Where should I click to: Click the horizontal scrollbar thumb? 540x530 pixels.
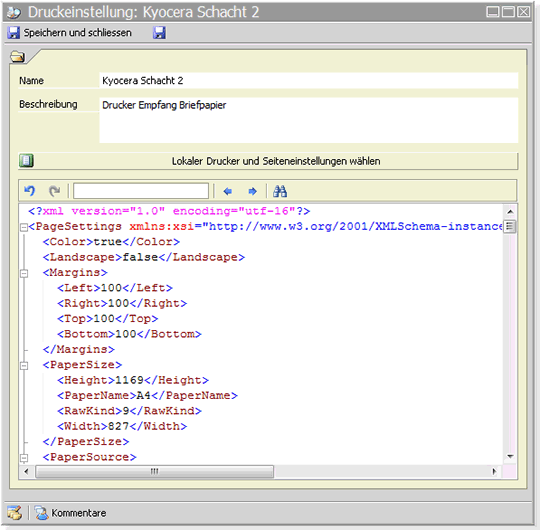pyautogui.click(x=155, y=471)
